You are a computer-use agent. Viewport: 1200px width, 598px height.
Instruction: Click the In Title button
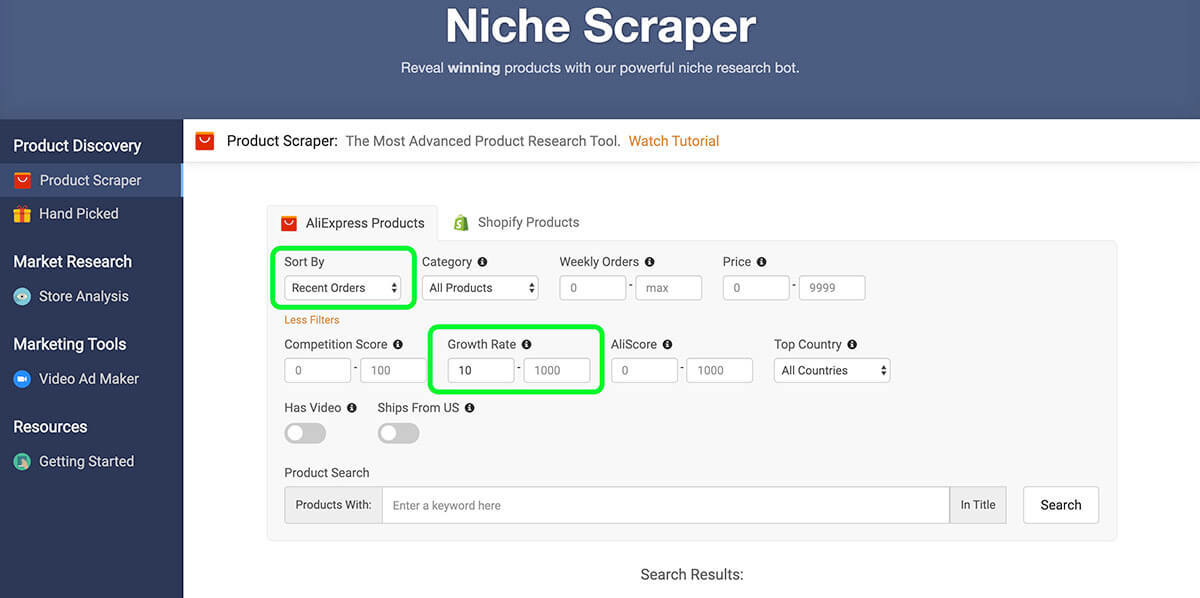tap(978, 505)
